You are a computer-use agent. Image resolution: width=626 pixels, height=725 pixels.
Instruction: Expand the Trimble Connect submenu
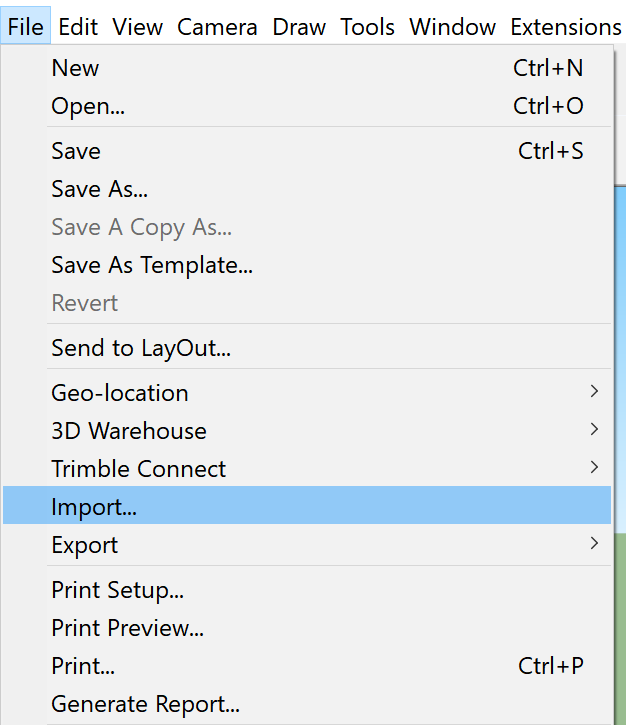pos(307,469)
